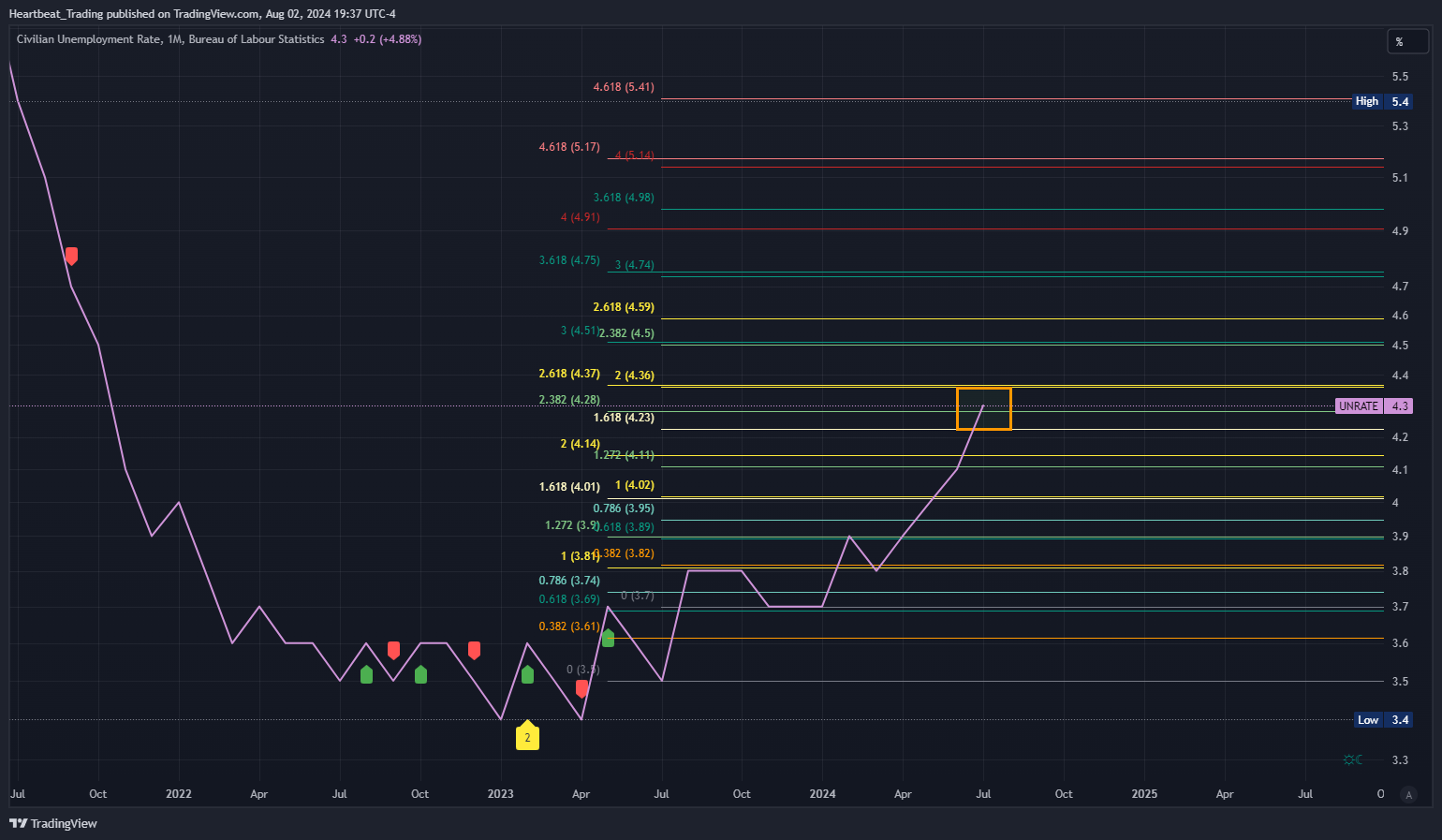Screen dimensions: 1442x840
Task: Select the 2.382 (4.5) Fib label
Action: [627, 333]
